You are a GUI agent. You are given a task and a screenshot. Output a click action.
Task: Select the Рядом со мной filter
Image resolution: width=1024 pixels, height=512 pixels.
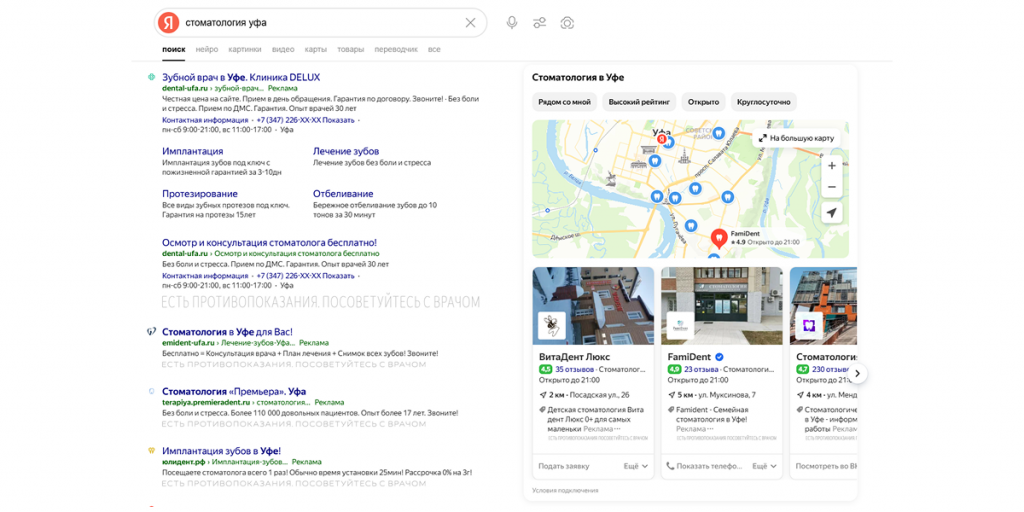click(564, 102)
